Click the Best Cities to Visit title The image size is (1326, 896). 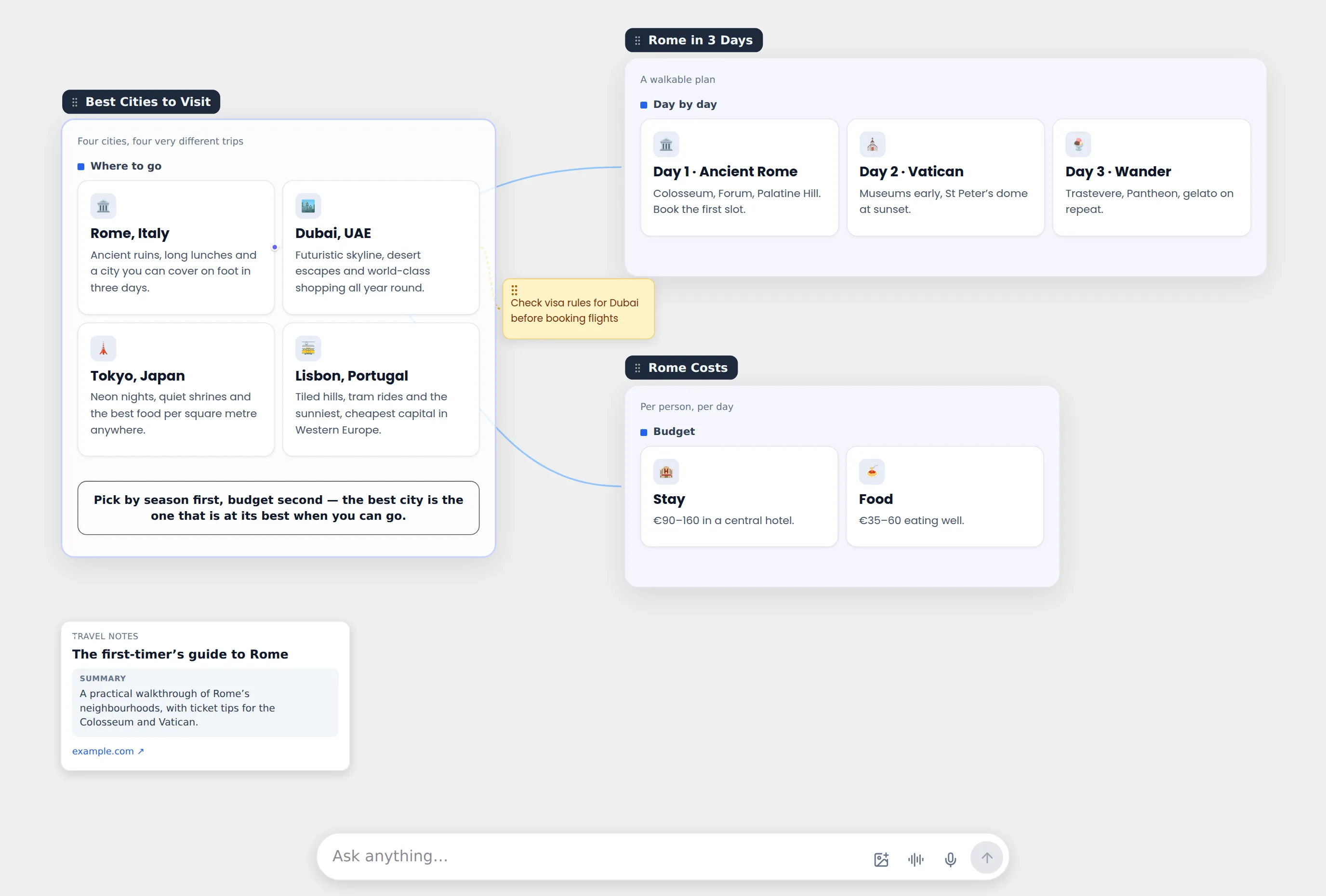click(148, 102)
